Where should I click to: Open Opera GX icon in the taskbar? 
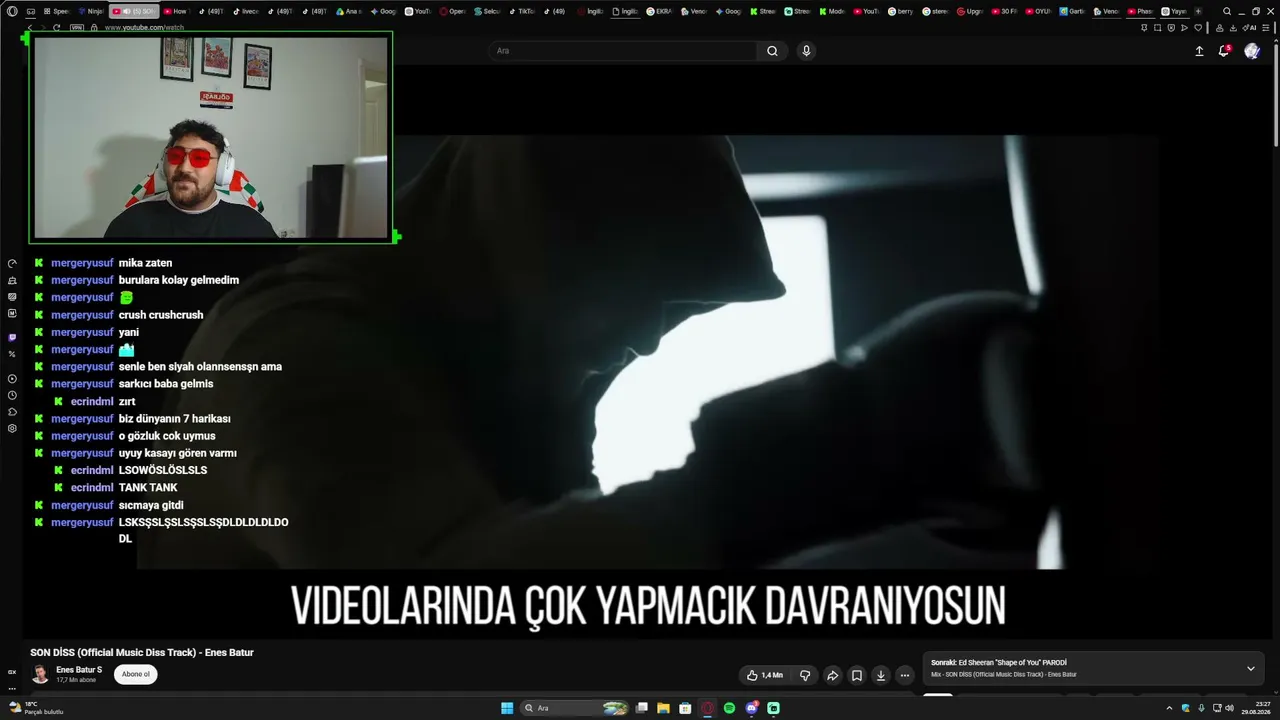click(x=707, y=708)
